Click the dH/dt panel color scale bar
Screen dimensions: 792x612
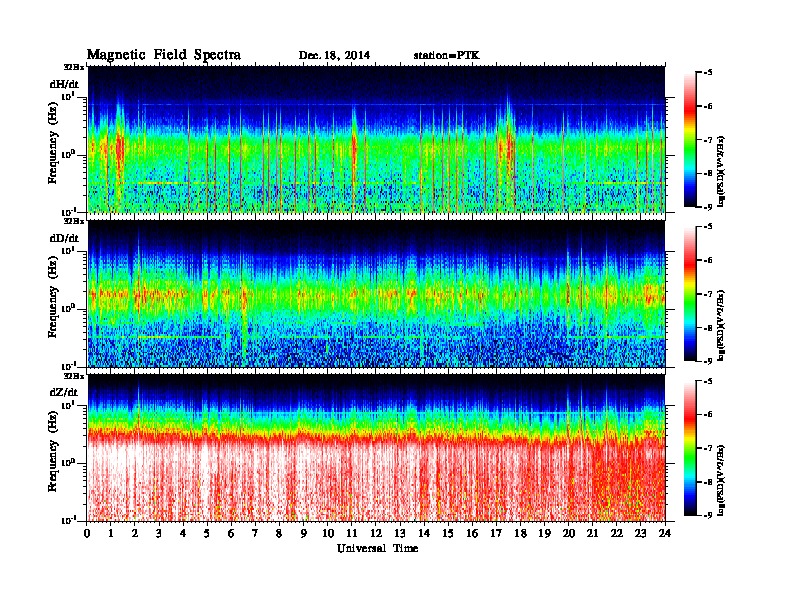click(690, 140)
